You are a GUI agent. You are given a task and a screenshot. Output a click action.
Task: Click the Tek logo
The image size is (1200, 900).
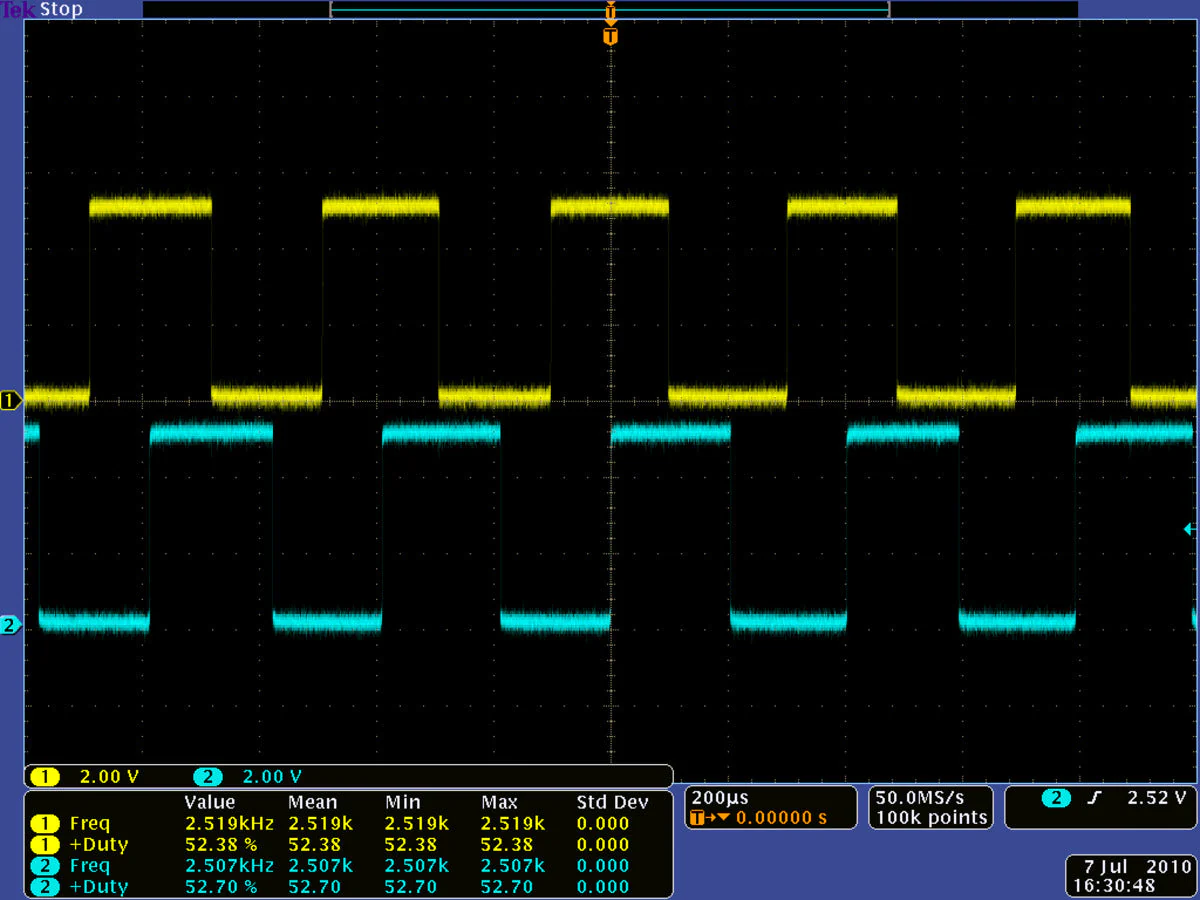(17, 10)
